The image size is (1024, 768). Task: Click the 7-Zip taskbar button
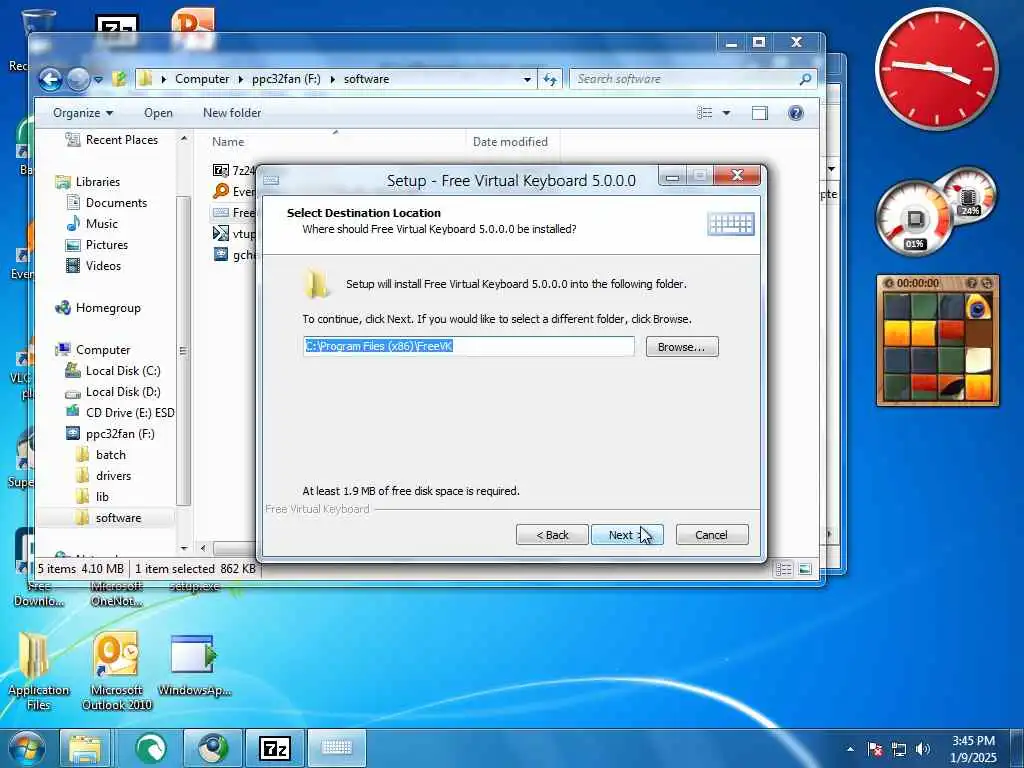point(274,748)
